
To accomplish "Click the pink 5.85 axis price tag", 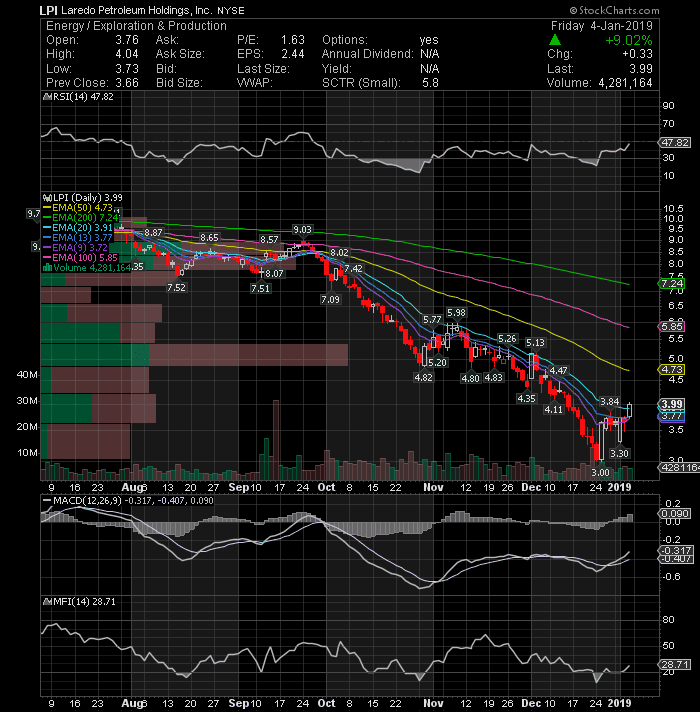I will coord(671,326).
